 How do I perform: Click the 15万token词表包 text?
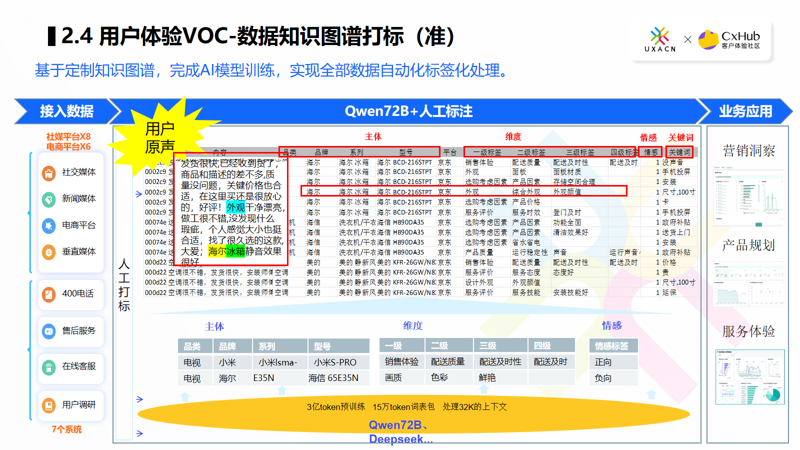click(404, 407)
